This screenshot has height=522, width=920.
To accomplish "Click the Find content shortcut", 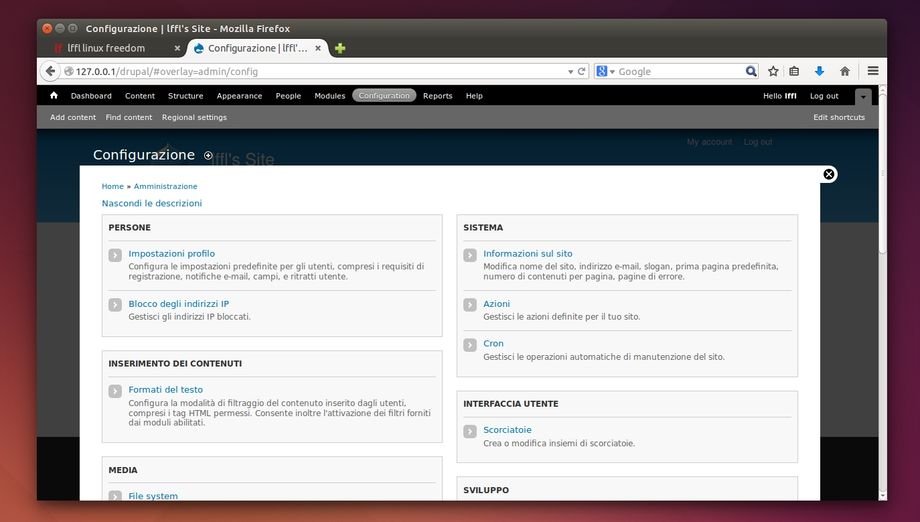I will click(x=128, y=117).
